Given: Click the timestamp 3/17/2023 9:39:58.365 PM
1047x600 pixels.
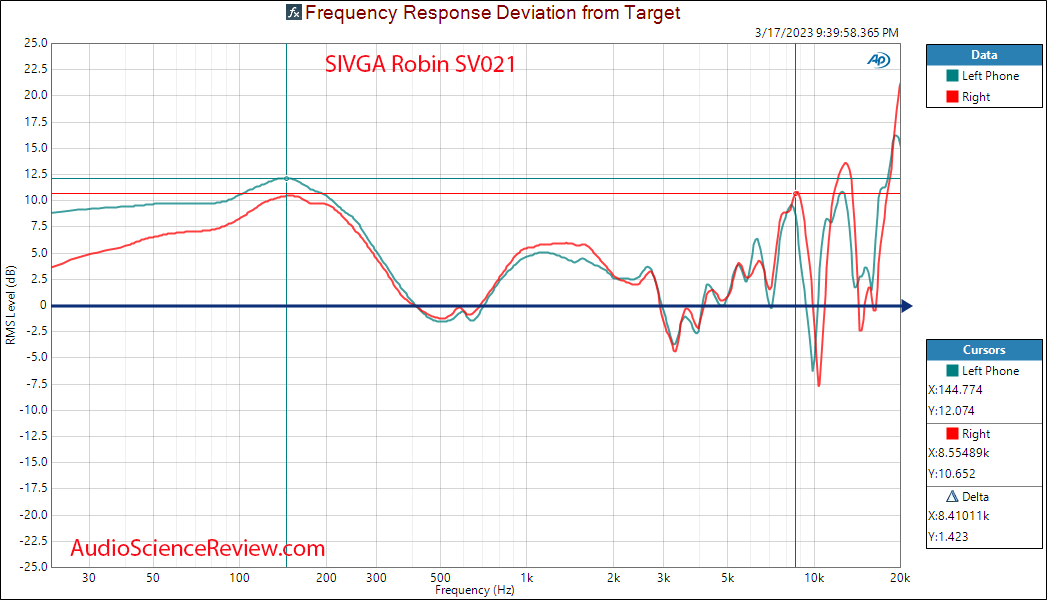Looking at the screenshot, I should [827, 33].
